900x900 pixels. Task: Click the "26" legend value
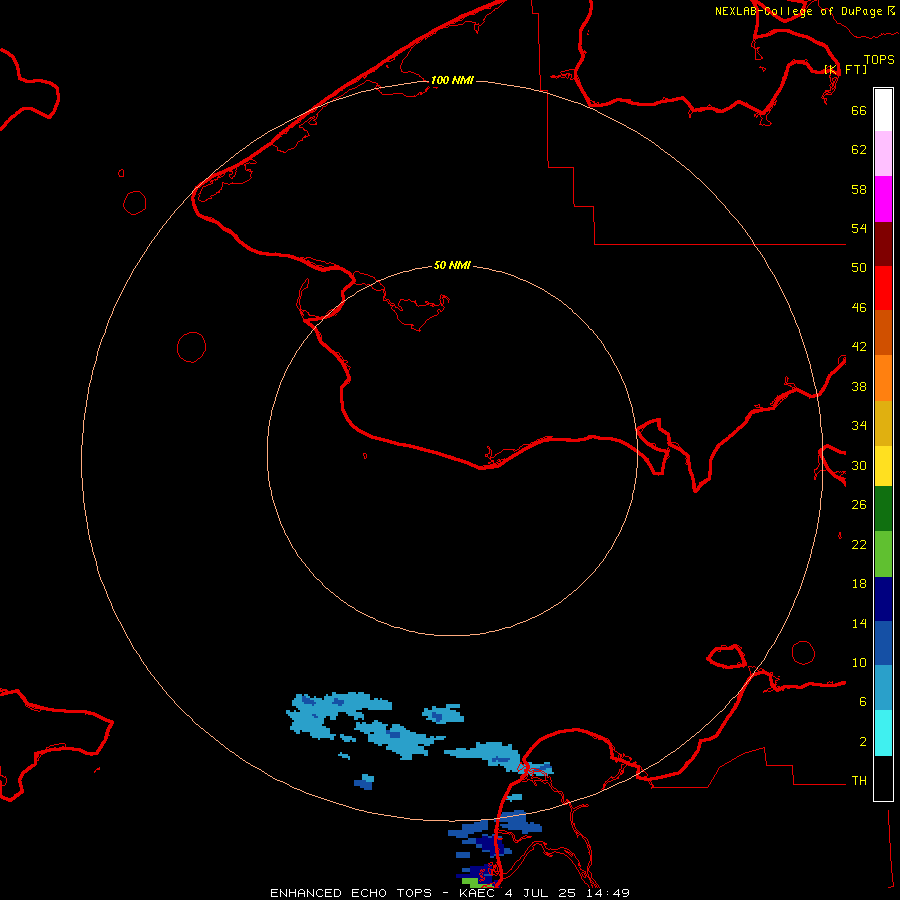coord(859,505)
